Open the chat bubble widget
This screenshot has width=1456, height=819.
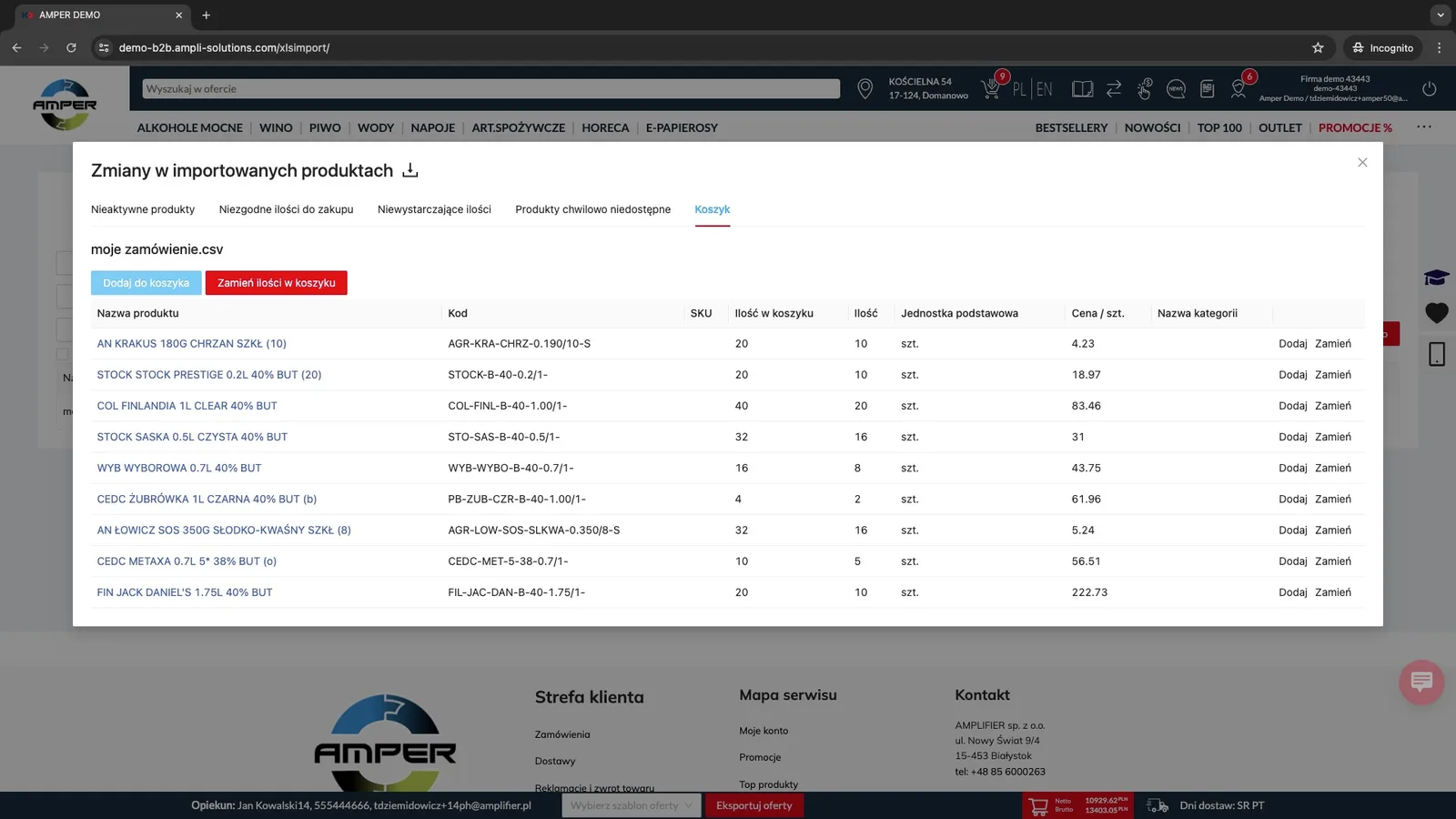(1421, 682)
